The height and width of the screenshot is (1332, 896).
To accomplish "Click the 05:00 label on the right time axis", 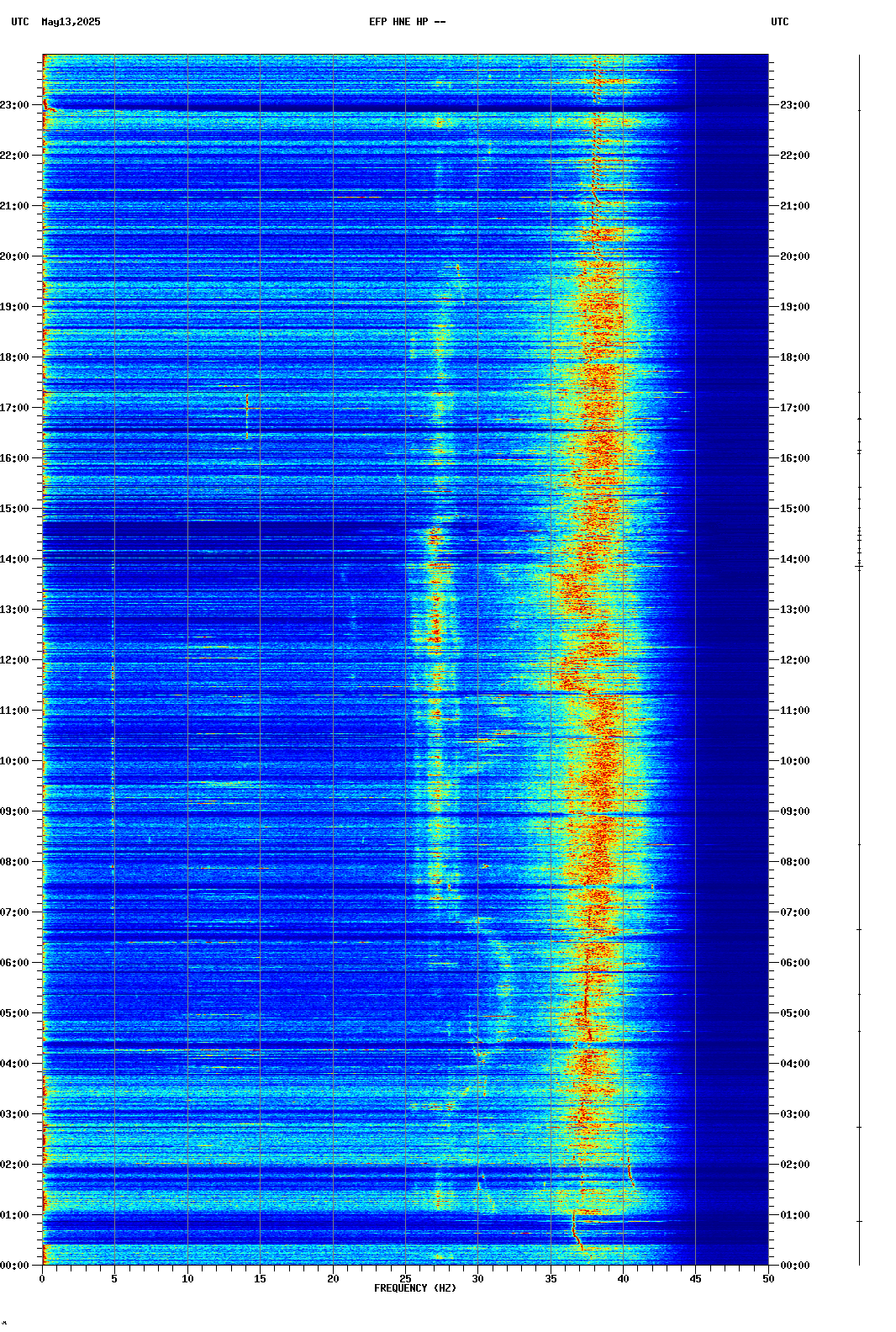I will [795, 1013].
